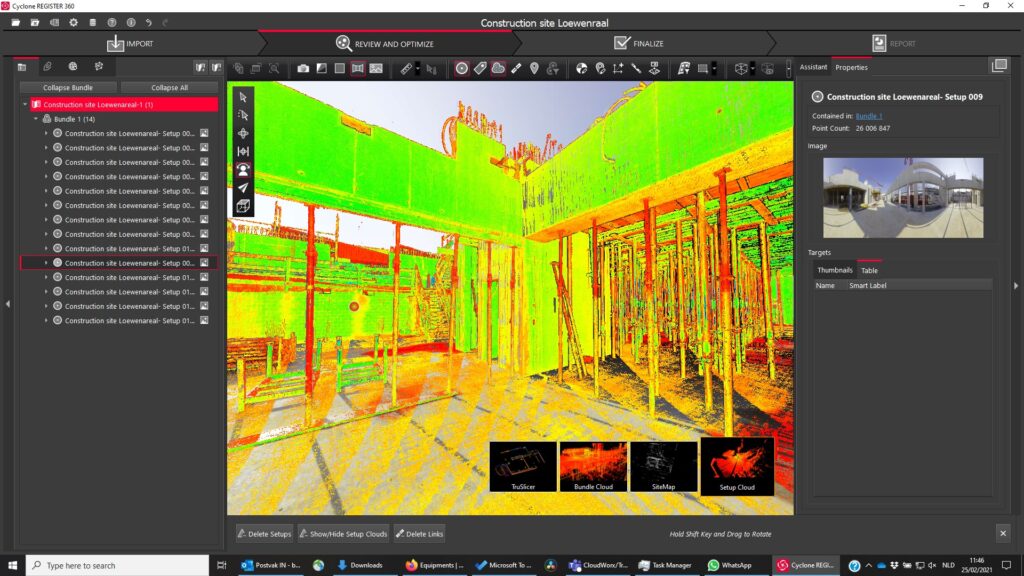Viewport: 1024px width, 576px height.
Task: Switch to the Properties tab
Action: [852, 67]
